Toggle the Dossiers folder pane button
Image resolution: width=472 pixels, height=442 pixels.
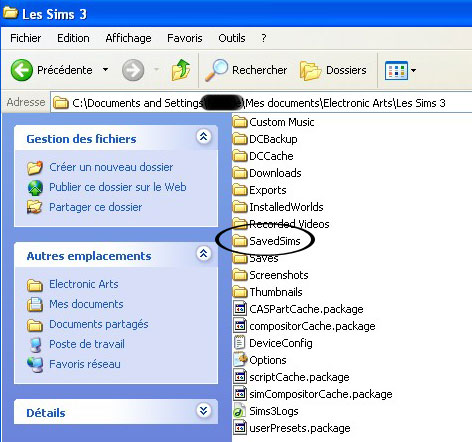coord(333,70)
